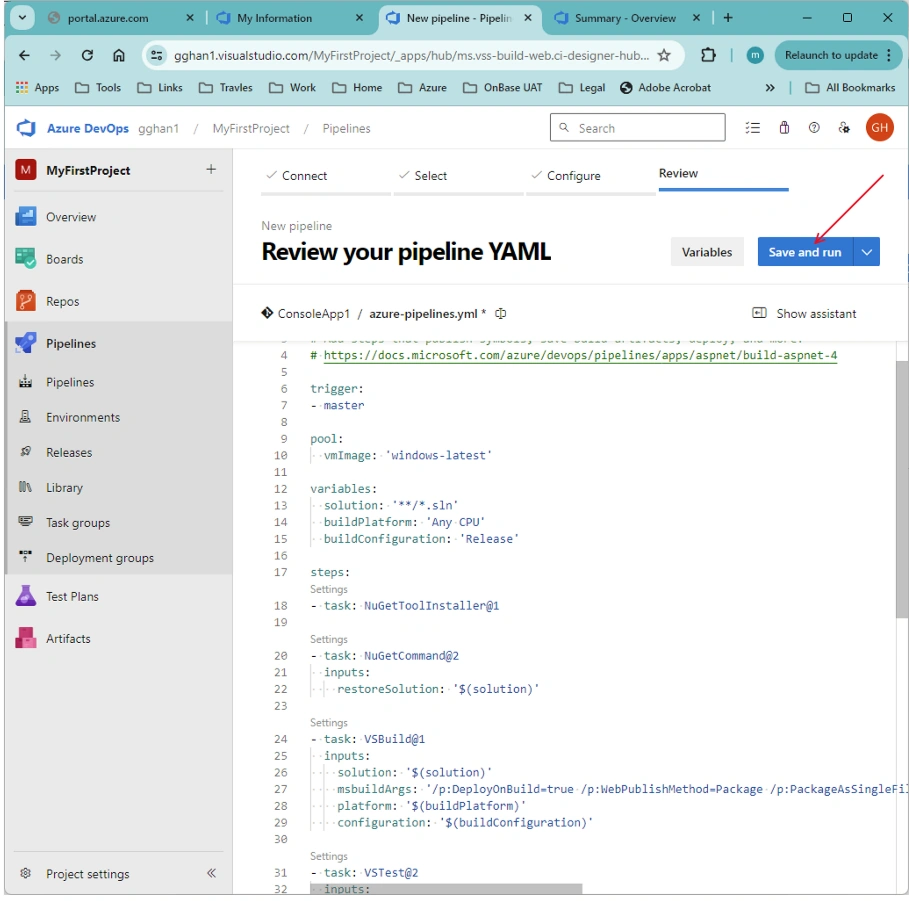Switch to the My Information tab
This screenshot has width=909, height=901.
point(289,18)
